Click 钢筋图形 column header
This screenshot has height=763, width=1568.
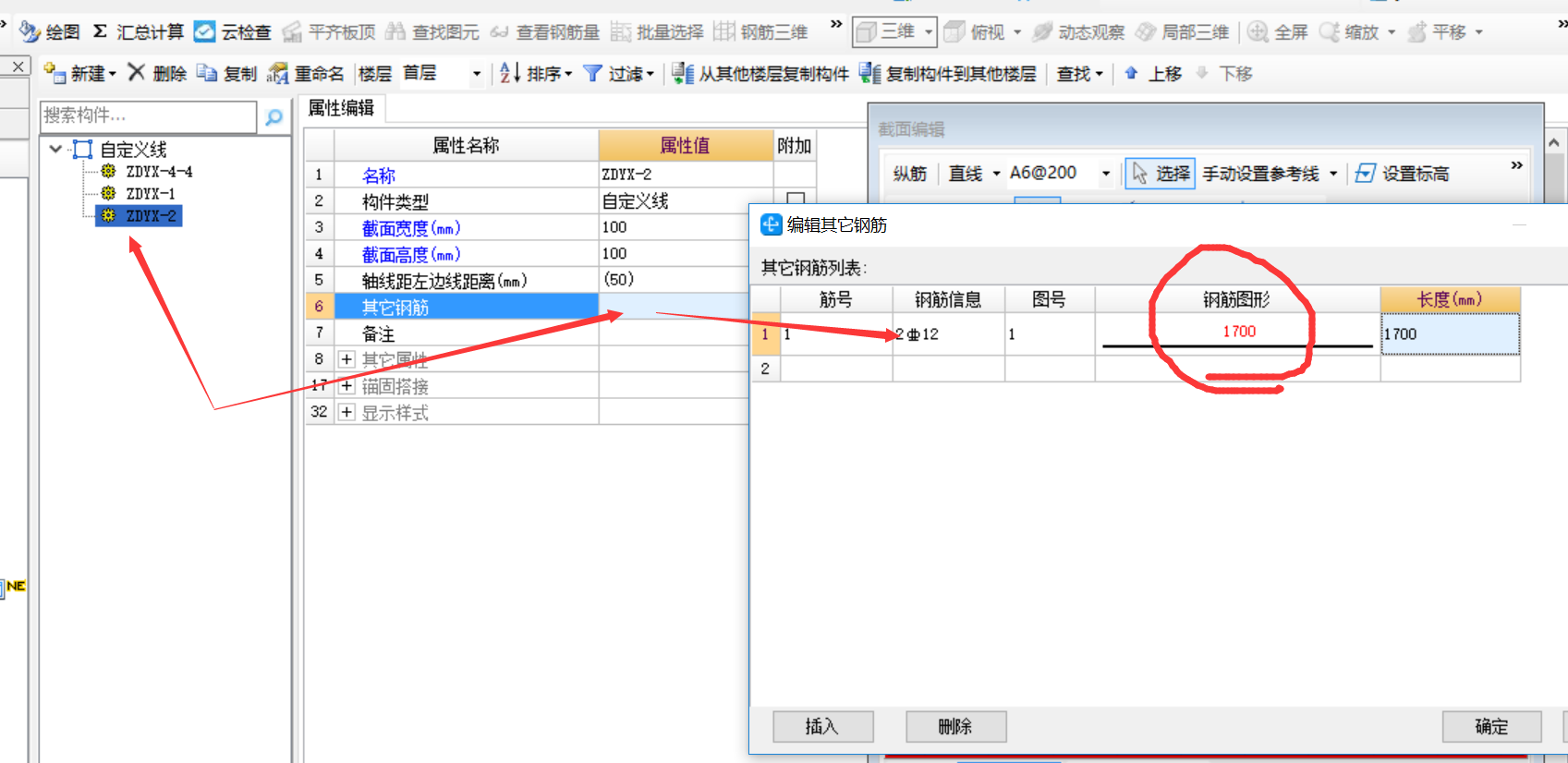1236,299
